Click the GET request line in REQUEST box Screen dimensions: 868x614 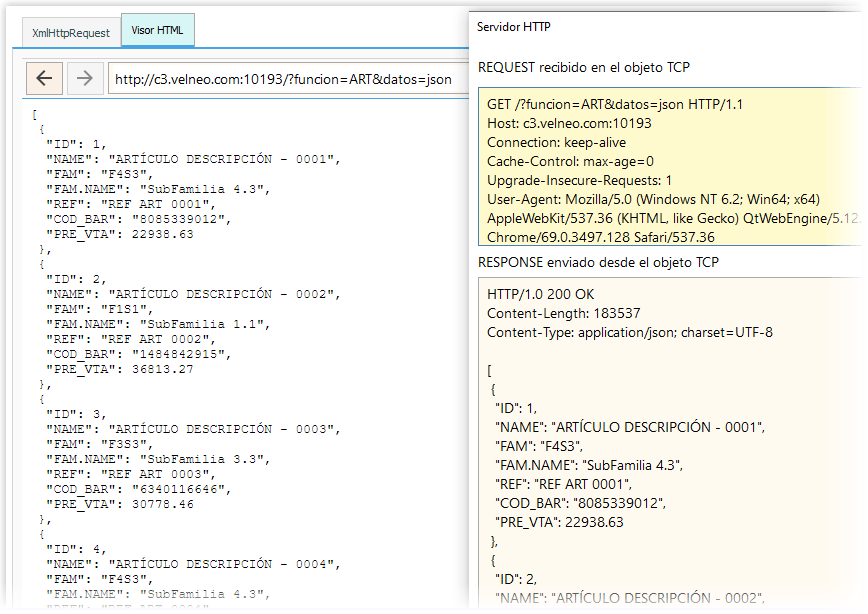(614, 104)
